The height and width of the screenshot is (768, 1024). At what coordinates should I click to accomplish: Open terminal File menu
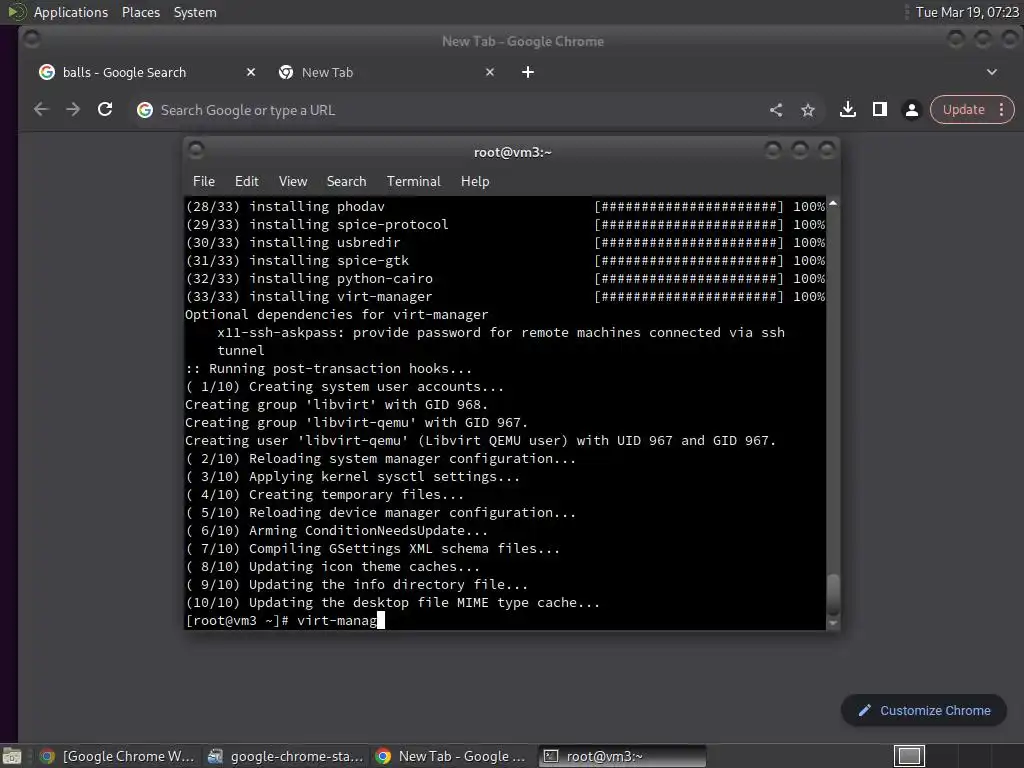(x=204, y=182)
